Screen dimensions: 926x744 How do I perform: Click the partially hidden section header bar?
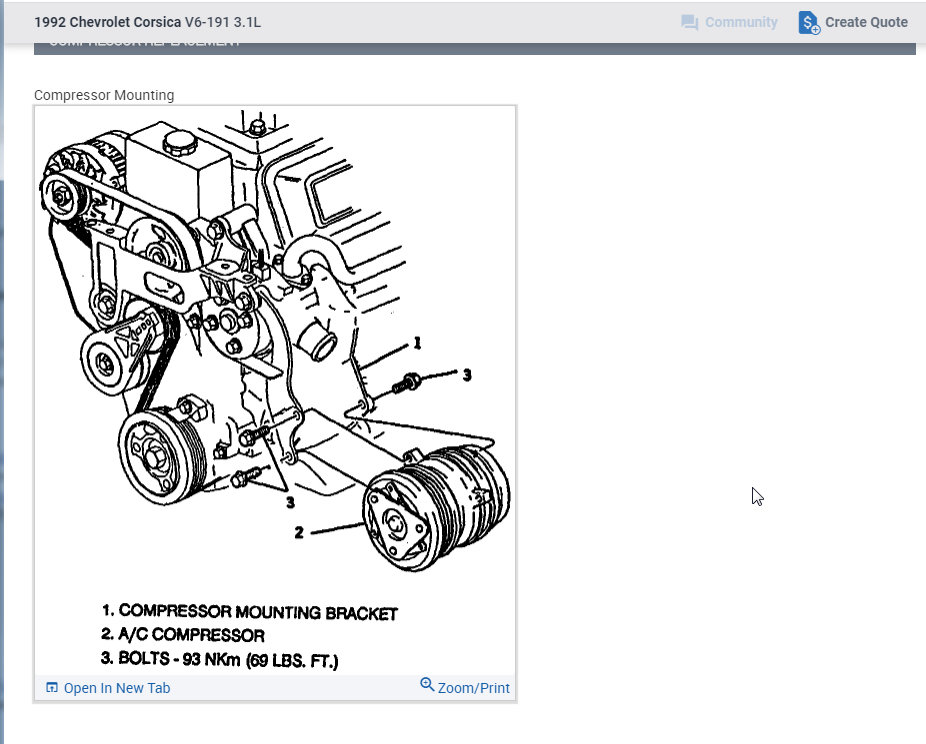click(x=475, y=48)
